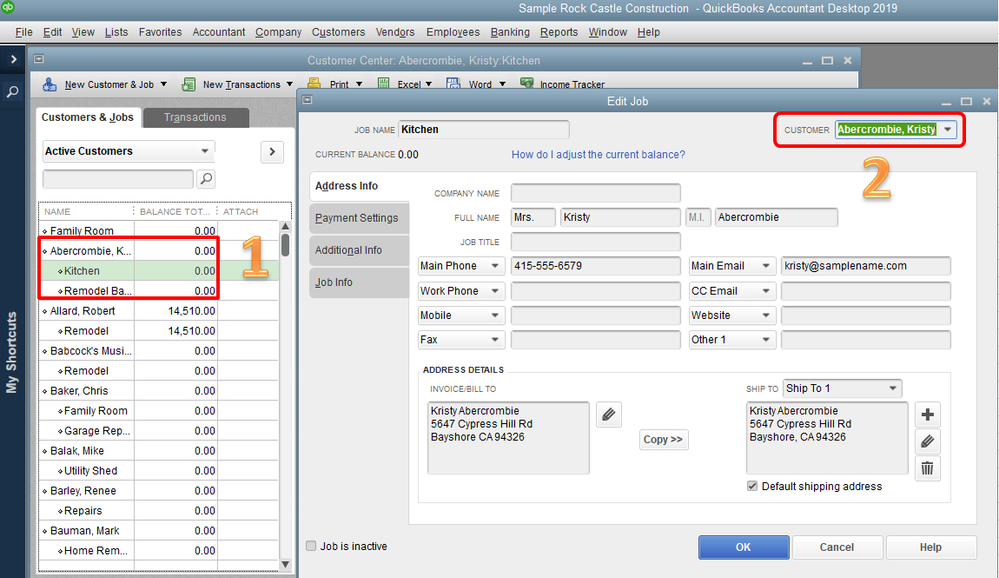This screenshot has width=999, height=578.
Task: Select the Bauman, Mark customer row
Action: tap(158, 530)
